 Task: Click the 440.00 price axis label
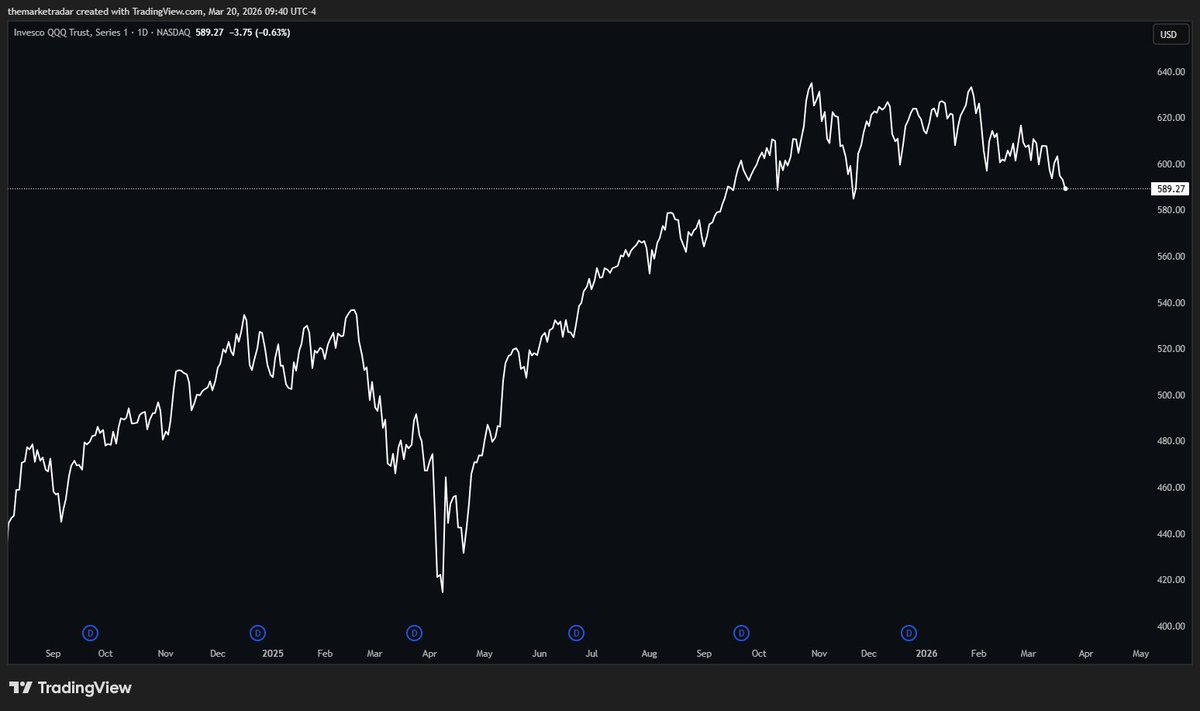pos(1171,534)
